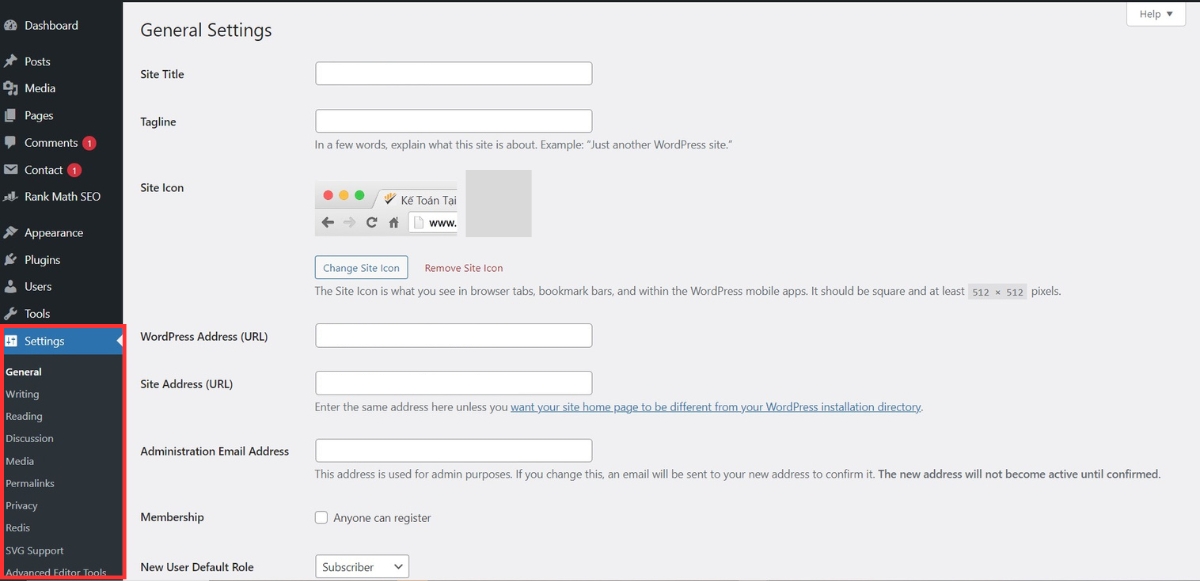The height and width of the screenshot is (581, 1200).
Task: Open Permalinks settings submenu
Action: click(30, 483)
